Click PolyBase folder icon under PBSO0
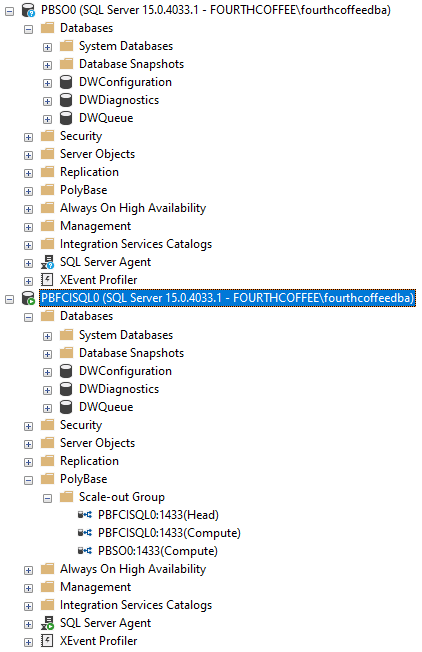422x652 pixels. pyautogui.click(x=47, y=190)
